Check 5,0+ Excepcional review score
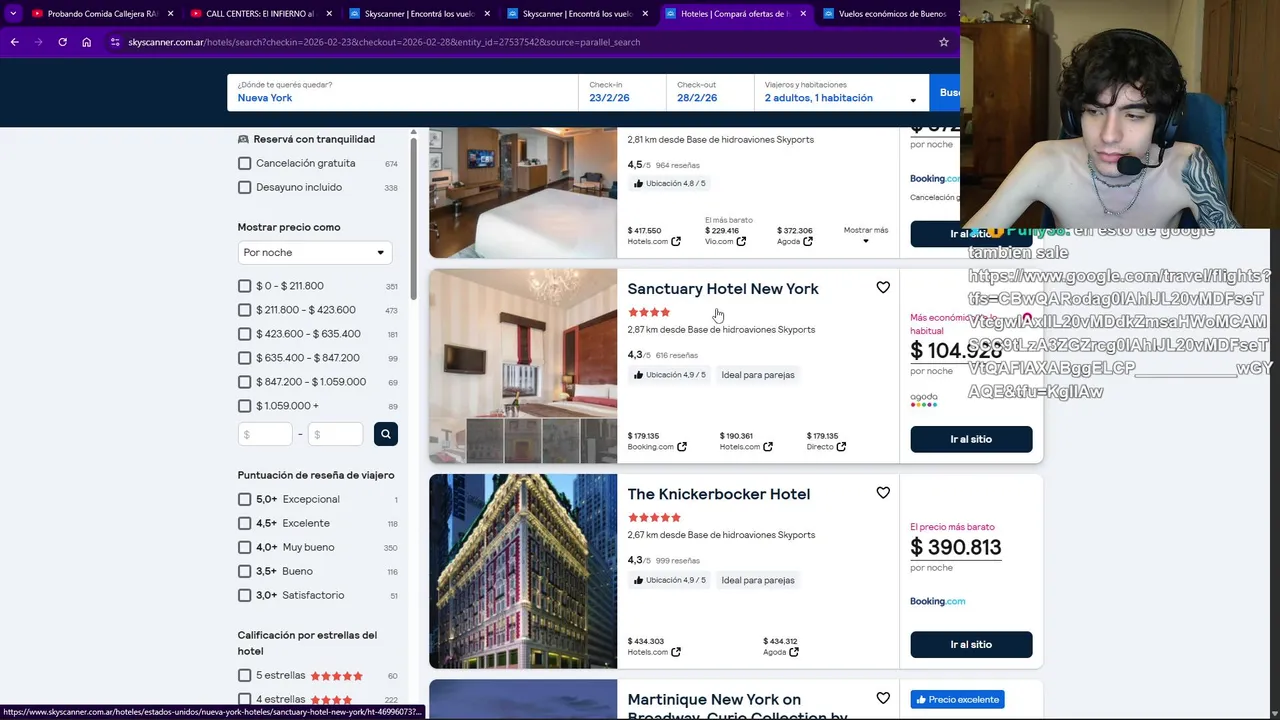The image size is (1280, 720). 245,499
